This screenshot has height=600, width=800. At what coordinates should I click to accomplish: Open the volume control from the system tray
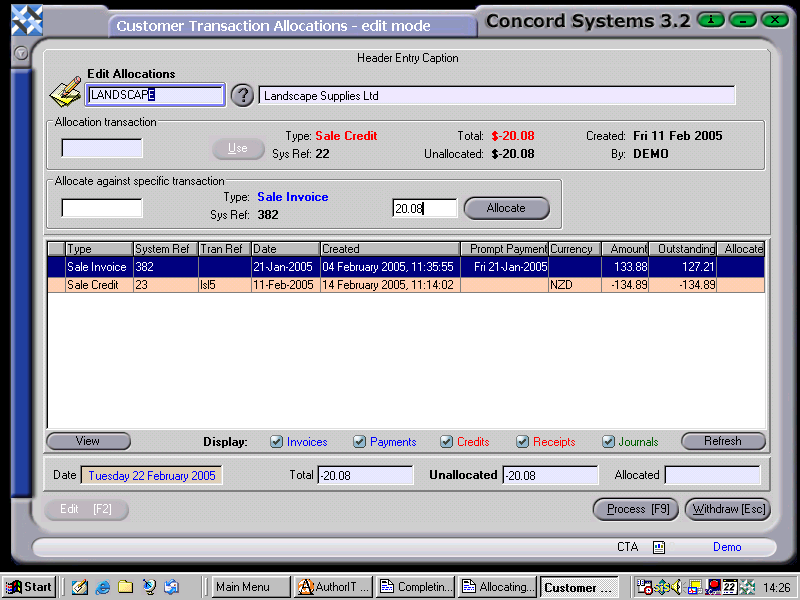point(676,588)
